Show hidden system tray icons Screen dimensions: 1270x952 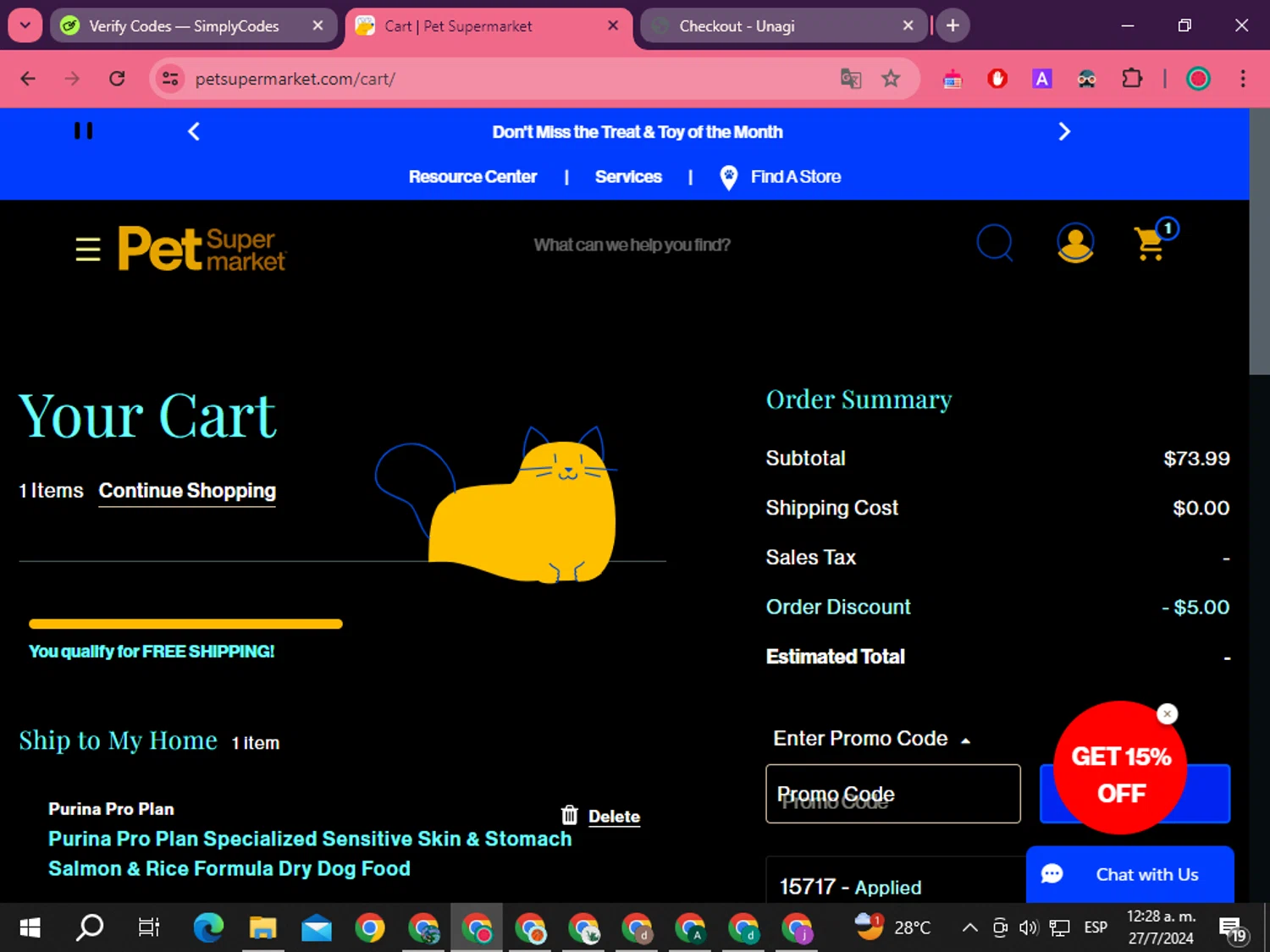(x=970, y=927)
